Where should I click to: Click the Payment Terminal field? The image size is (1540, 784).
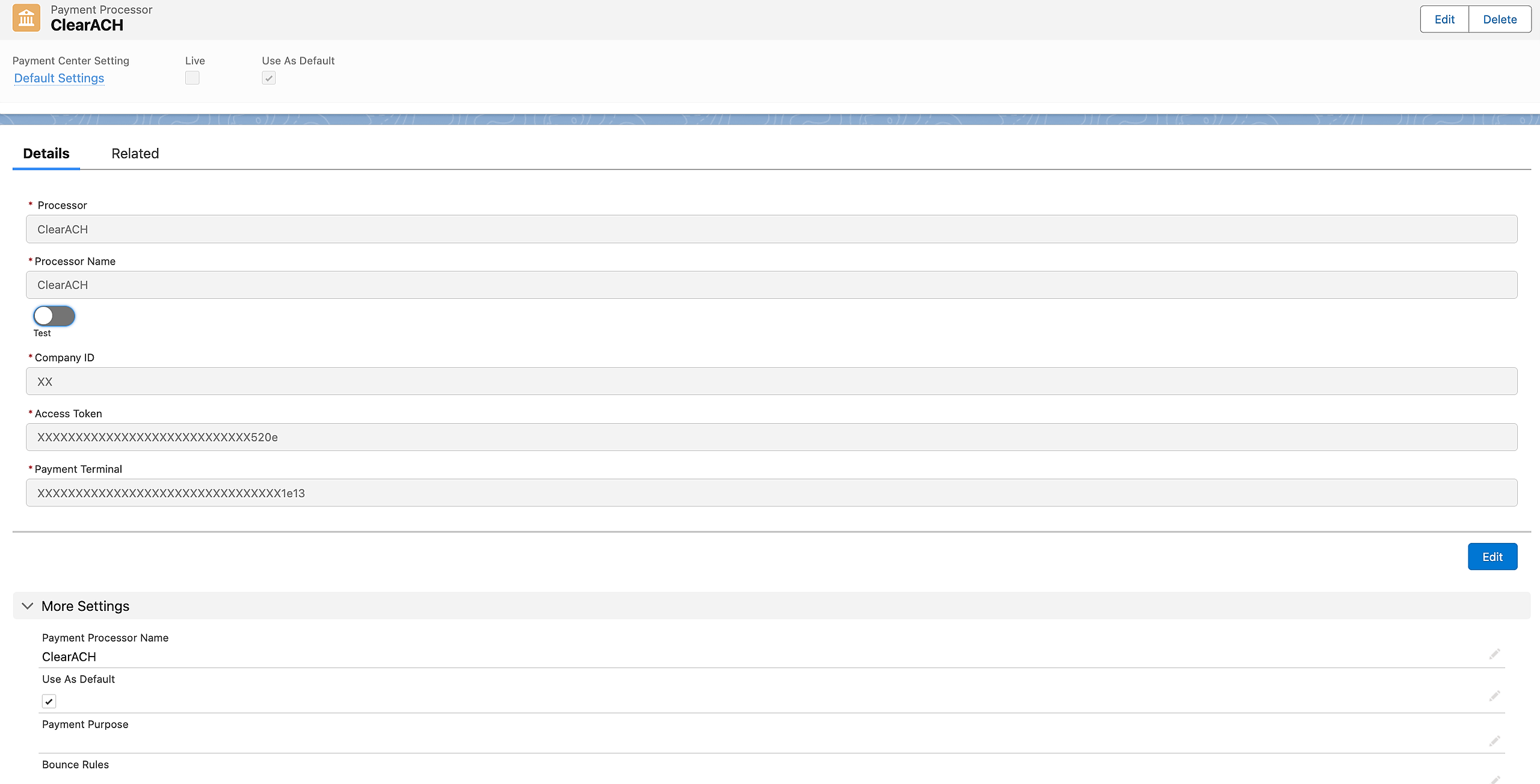click(771, 493)
